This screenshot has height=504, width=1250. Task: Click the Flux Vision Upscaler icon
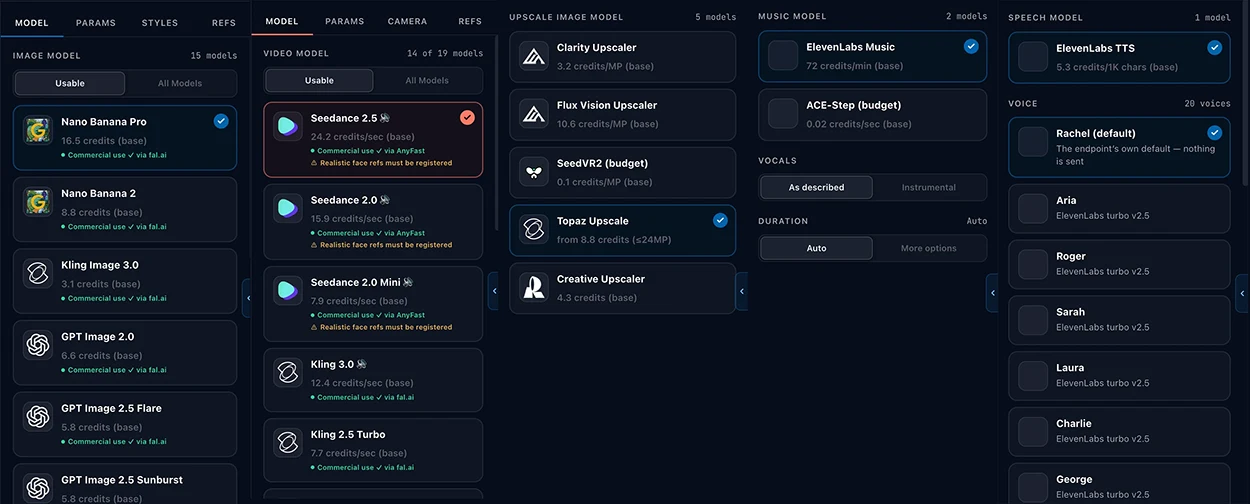534,114
